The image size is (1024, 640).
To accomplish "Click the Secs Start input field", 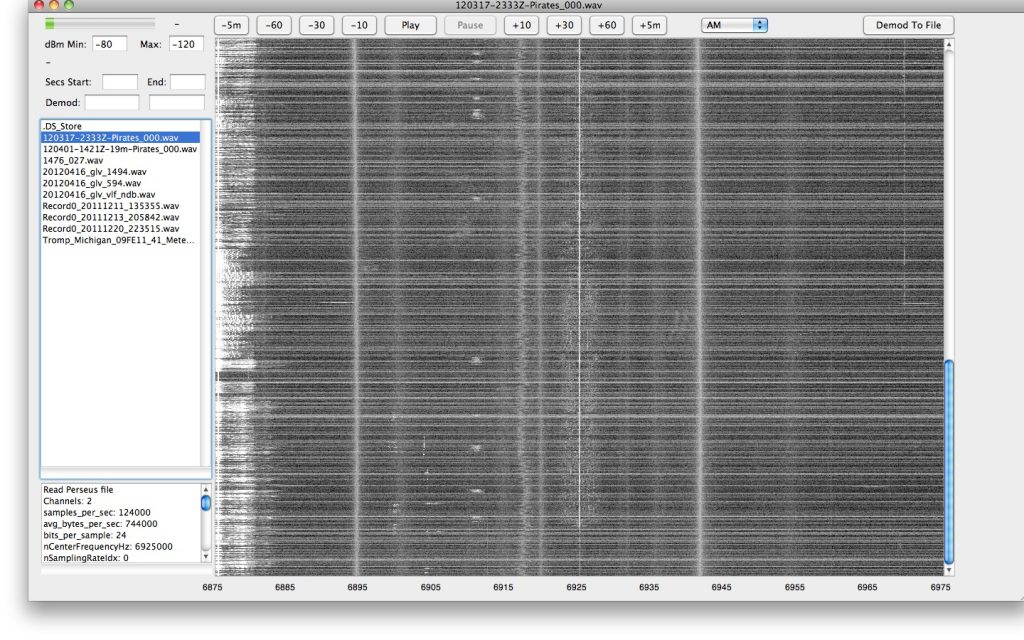I will pos(120,82).
